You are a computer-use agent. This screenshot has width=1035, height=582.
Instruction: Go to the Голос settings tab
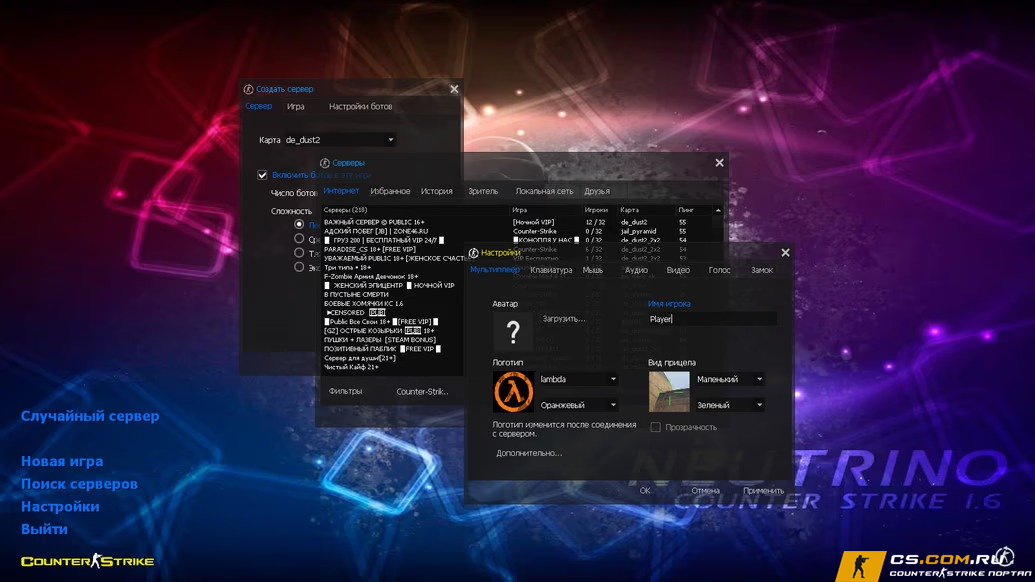coord(719,270)
